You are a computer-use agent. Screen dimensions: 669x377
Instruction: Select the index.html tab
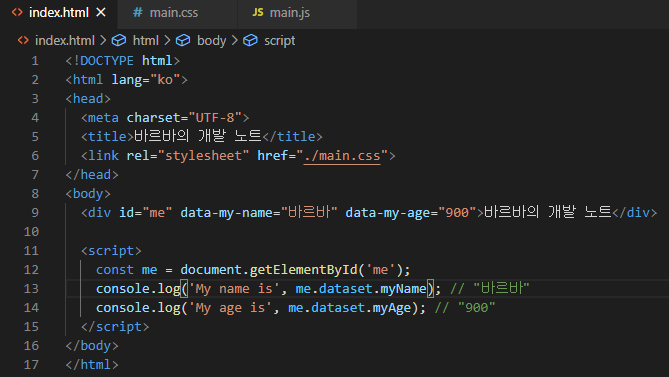click(x=59, y=13)
